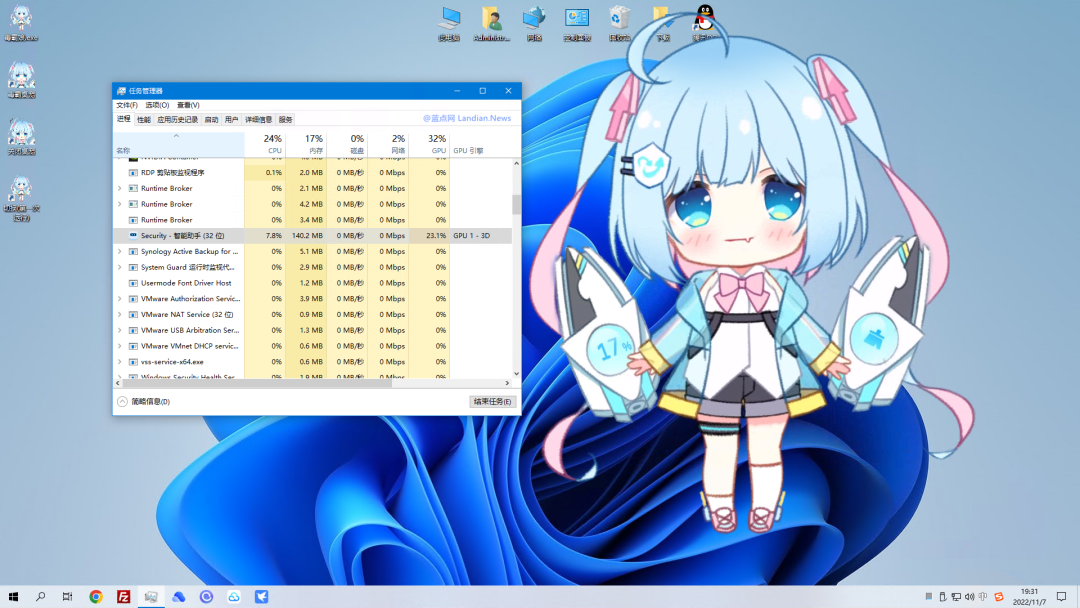This screenshot has height=608, width=1080.
Task: Open the Network desktop icon
Action: (534, 23)
